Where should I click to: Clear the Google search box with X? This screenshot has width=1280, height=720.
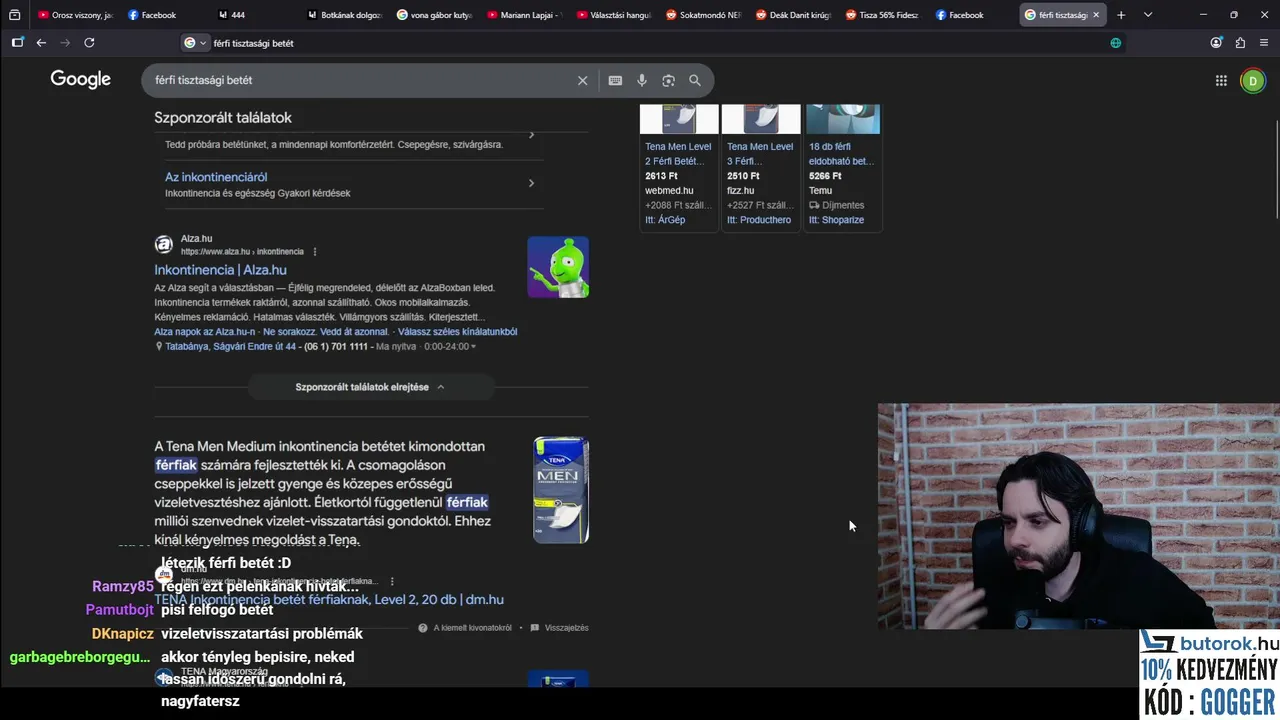tap(583, 80)
